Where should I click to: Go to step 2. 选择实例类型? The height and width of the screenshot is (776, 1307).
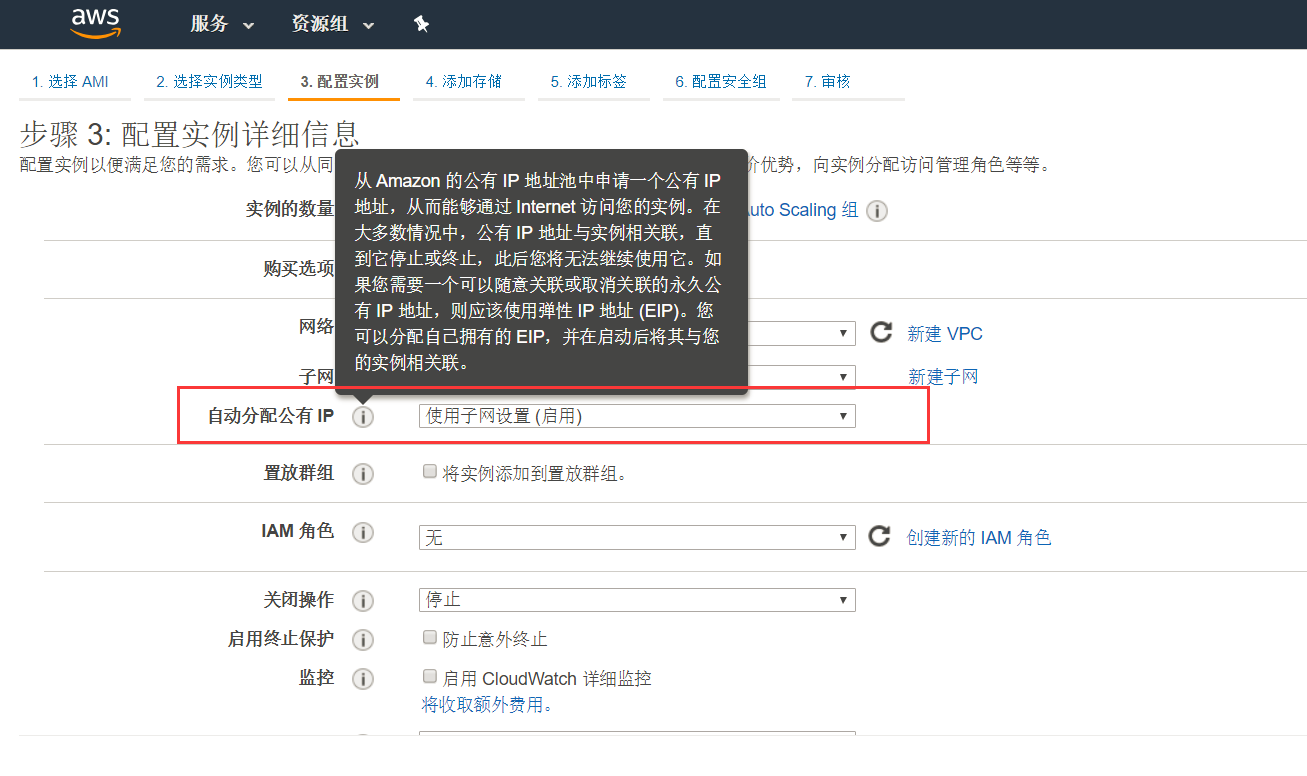click(x=209, y=82)
